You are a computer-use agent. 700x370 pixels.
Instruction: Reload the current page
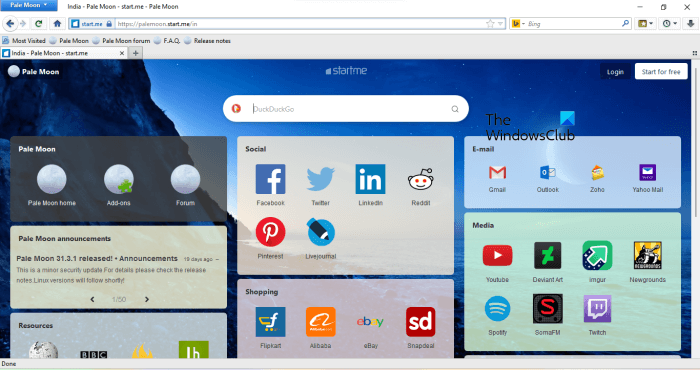(38, 24)
